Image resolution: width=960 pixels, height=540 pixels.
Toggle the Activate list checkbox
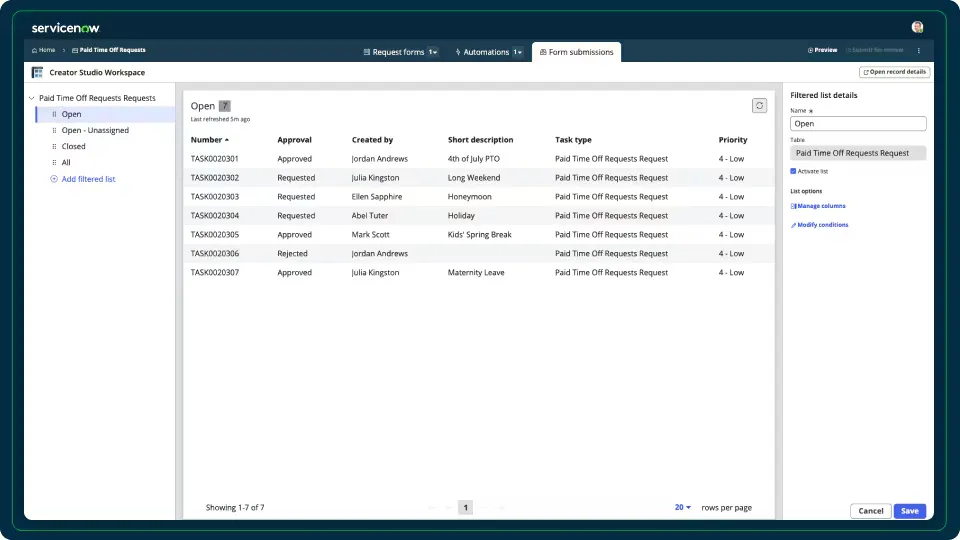[x=793, y=171]
